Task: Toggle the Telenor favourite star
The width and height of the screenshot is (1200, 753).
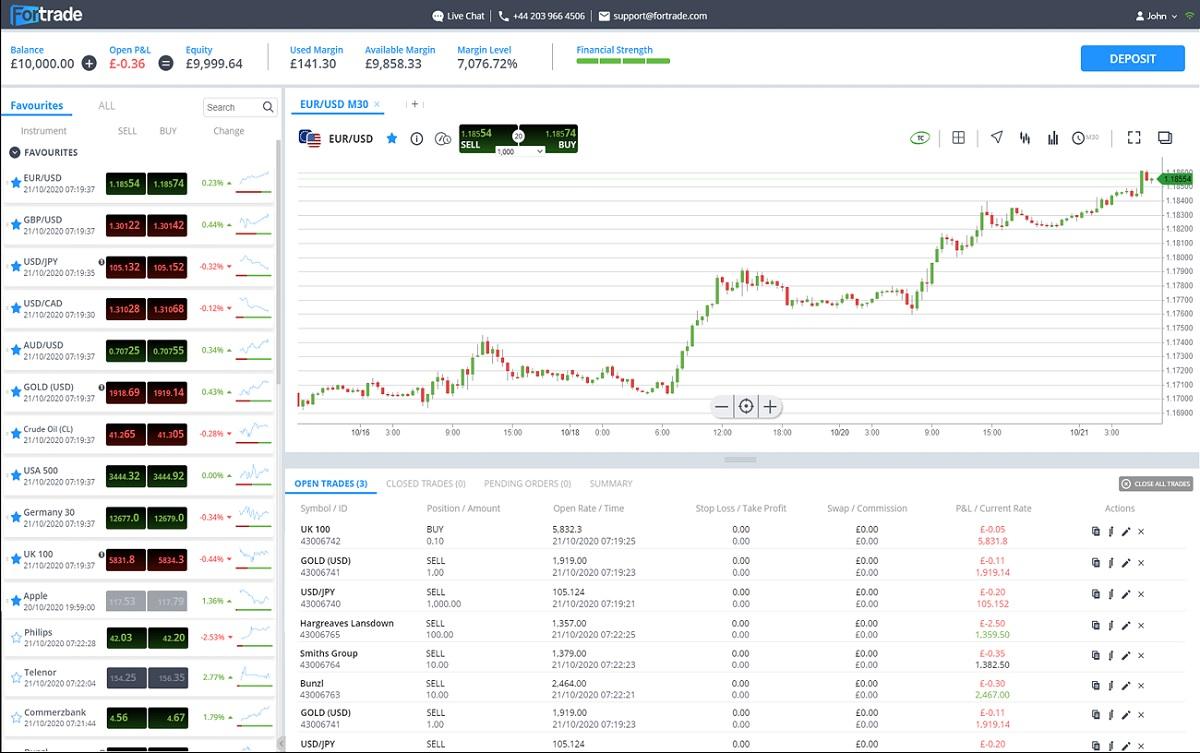Action: [x=16, y=677]
